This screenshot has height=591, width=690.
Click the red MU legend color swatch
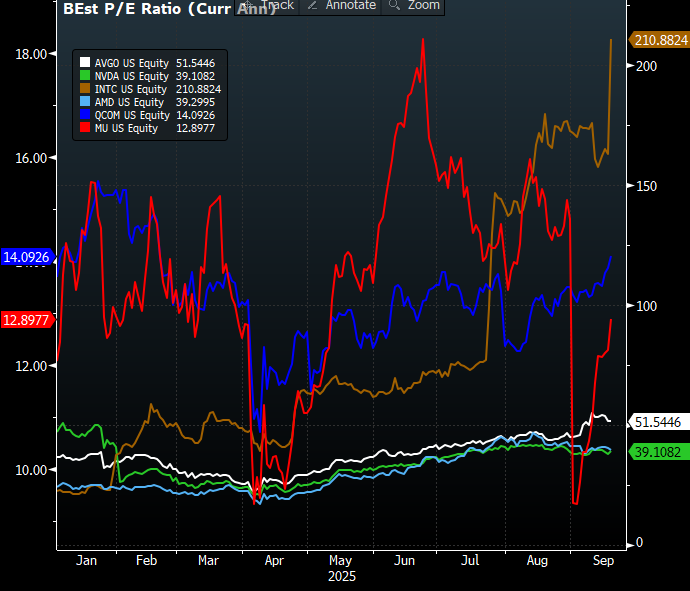pyautogui.click(x=86, y=128)
